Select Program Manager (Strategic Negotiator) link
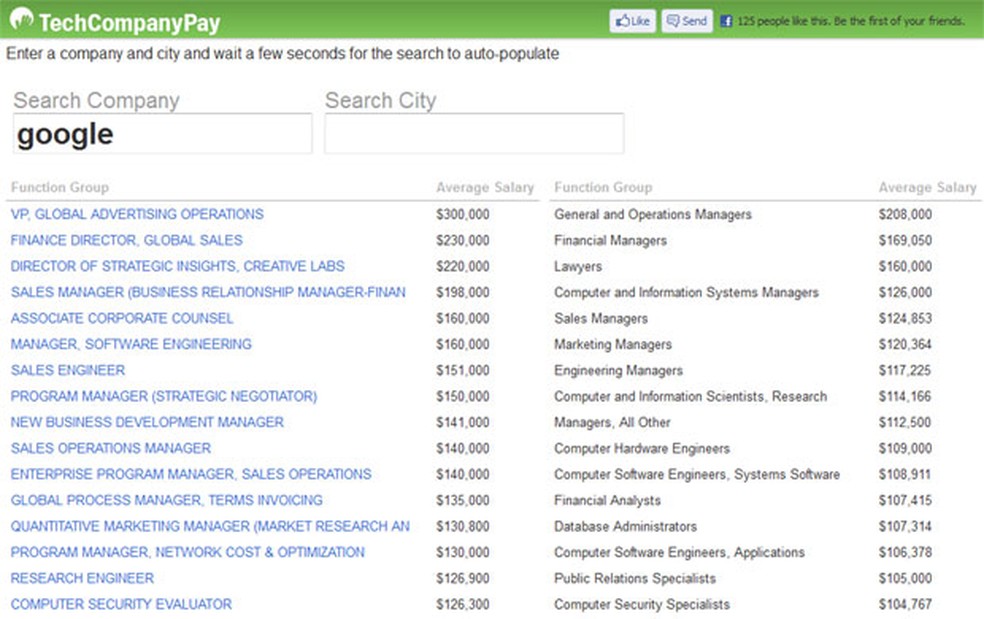The image size is (984, 619). [164, 396]
